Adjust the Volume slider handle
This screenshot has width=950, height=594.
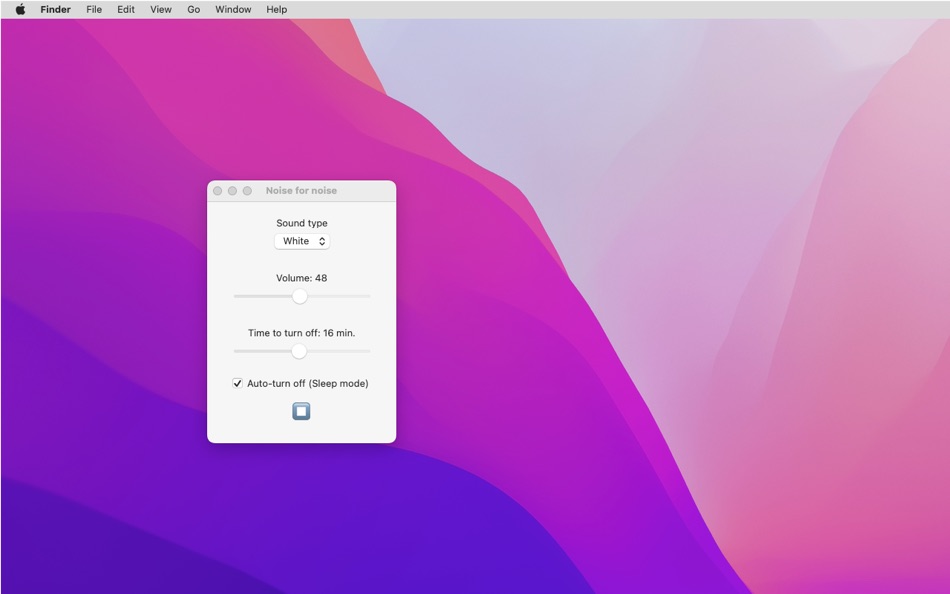[300, 296]
